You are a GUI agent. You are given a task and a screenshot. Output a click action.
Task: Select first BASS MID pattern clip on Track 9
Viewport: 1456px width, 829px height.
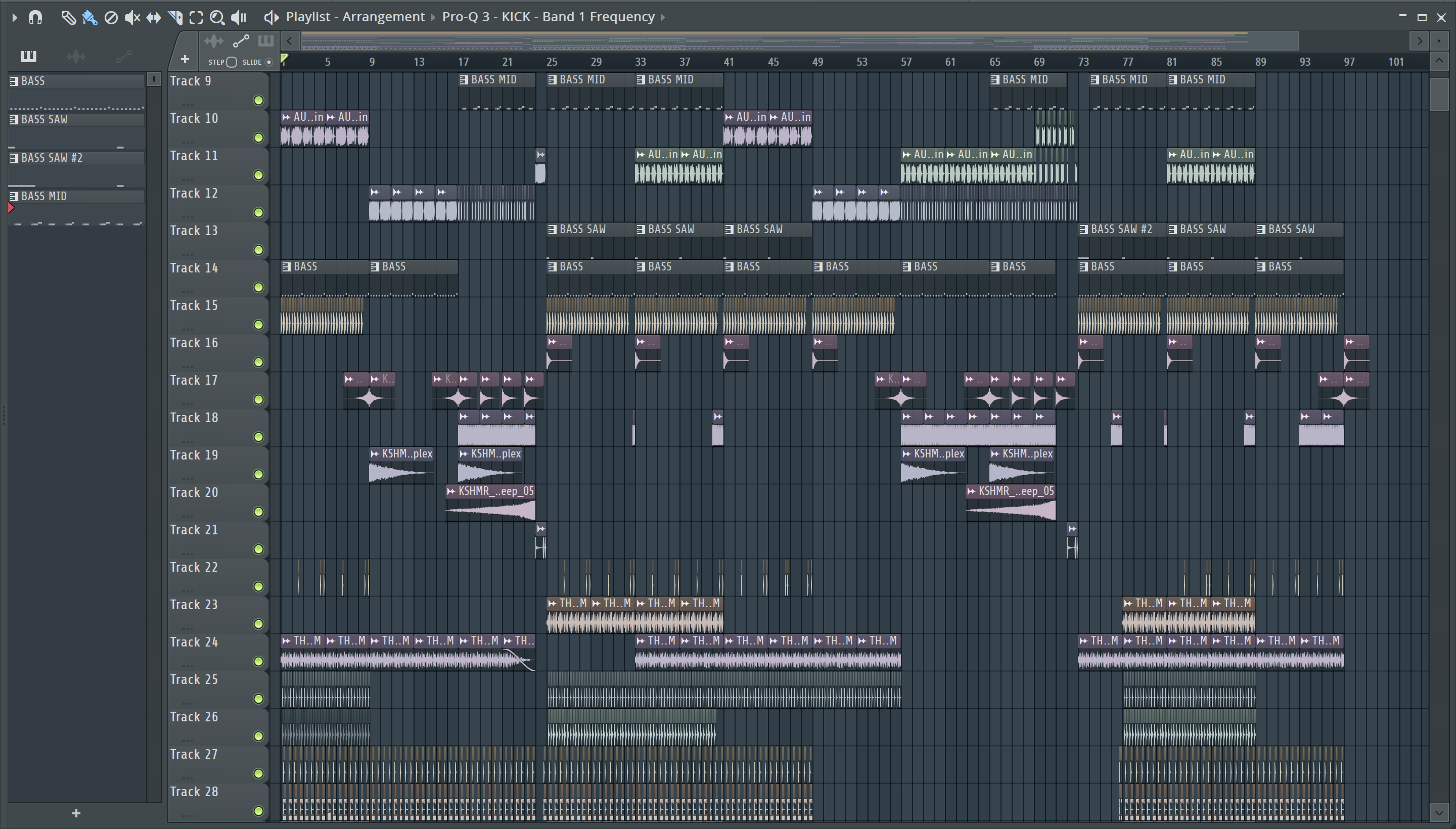tap(496, 91)
